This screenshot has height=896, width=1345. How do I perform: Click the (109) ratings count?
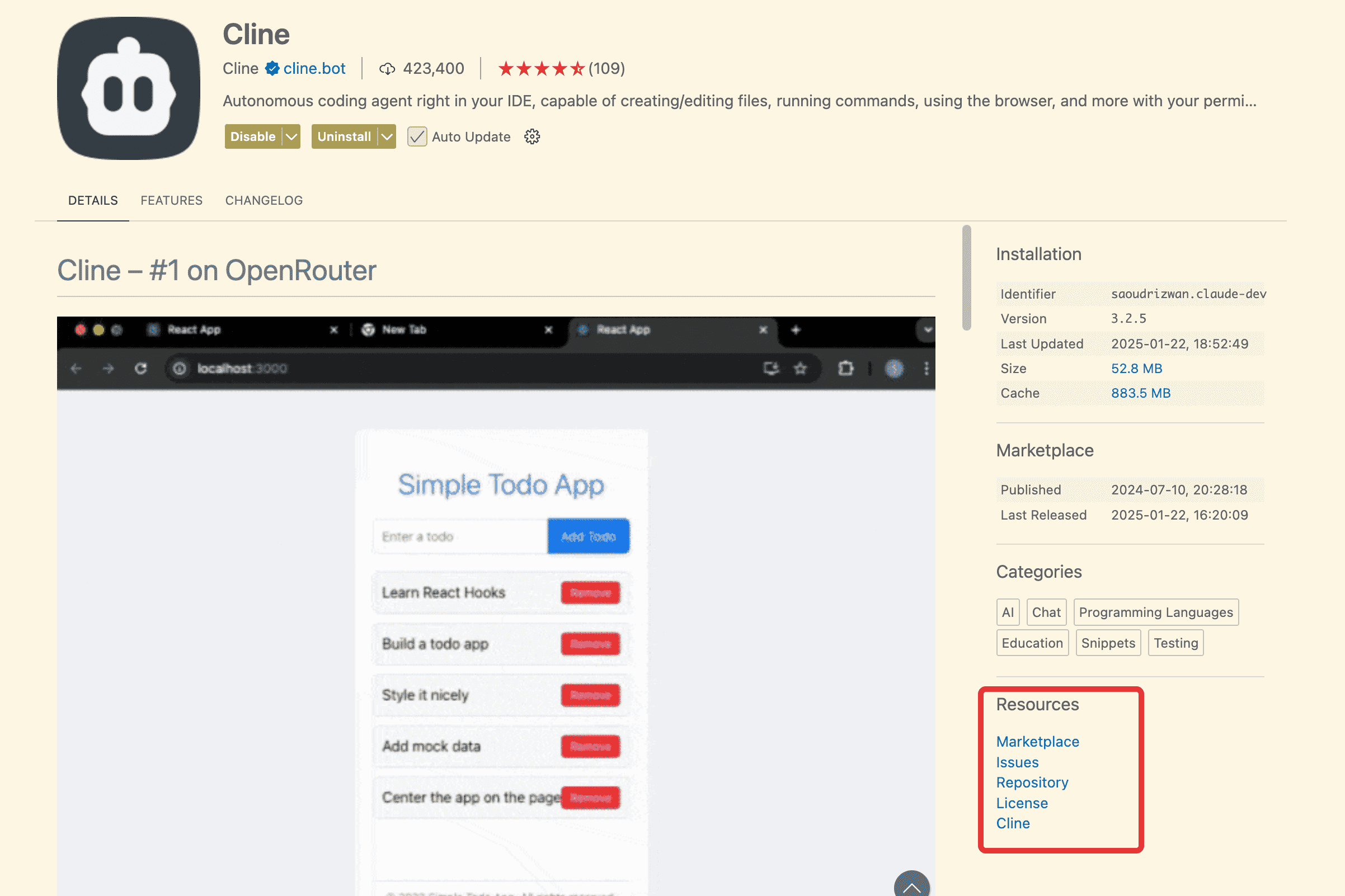(x=606, y=69)
